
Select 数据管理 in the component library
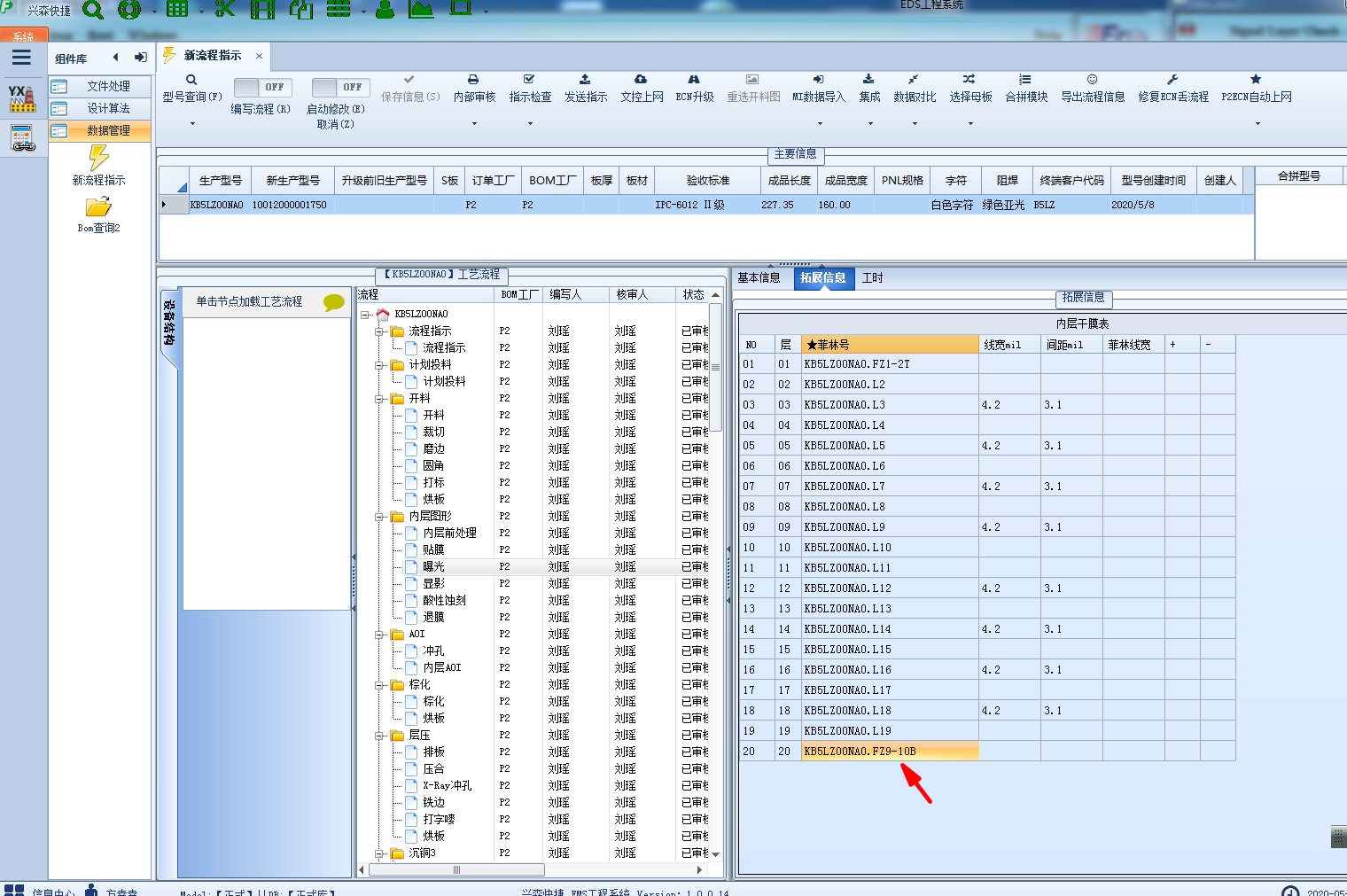coord(108,130)
